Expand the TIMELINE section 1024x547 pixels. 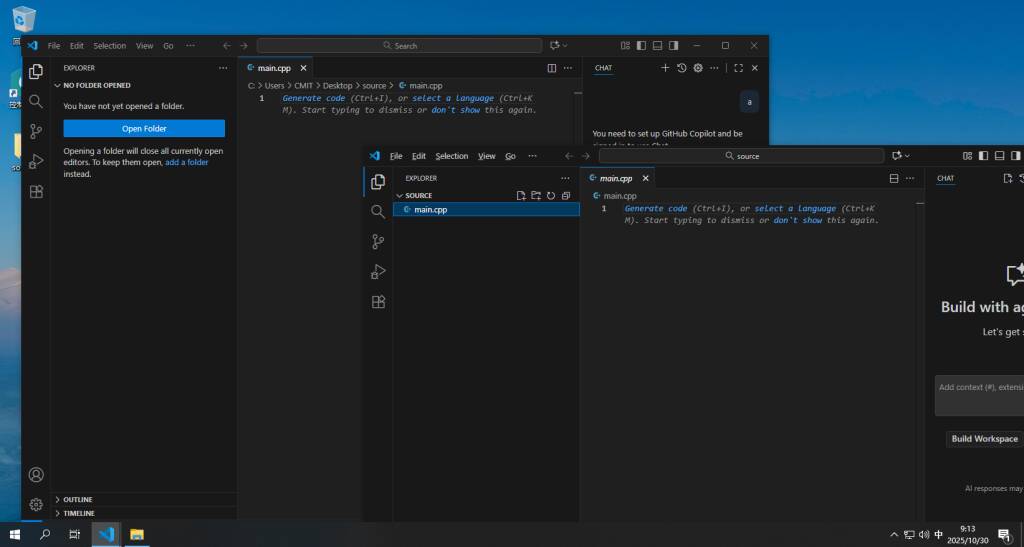78,513
